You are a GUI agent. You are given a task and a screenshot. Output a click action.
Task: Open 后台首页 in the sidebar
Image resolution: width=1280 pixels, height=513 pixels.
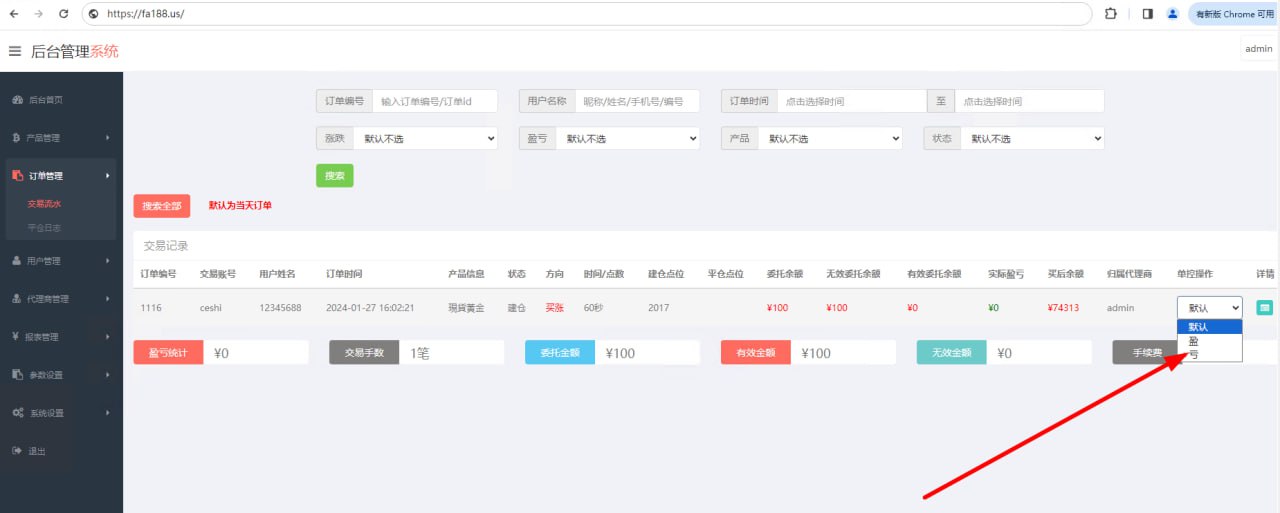pyautogui.click(x=45, y=100)
